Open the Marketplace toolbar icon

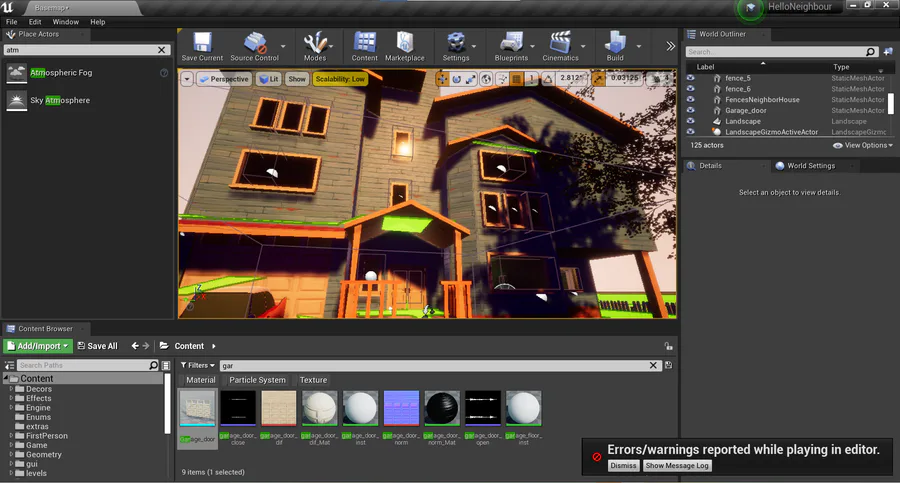[405, 47]
